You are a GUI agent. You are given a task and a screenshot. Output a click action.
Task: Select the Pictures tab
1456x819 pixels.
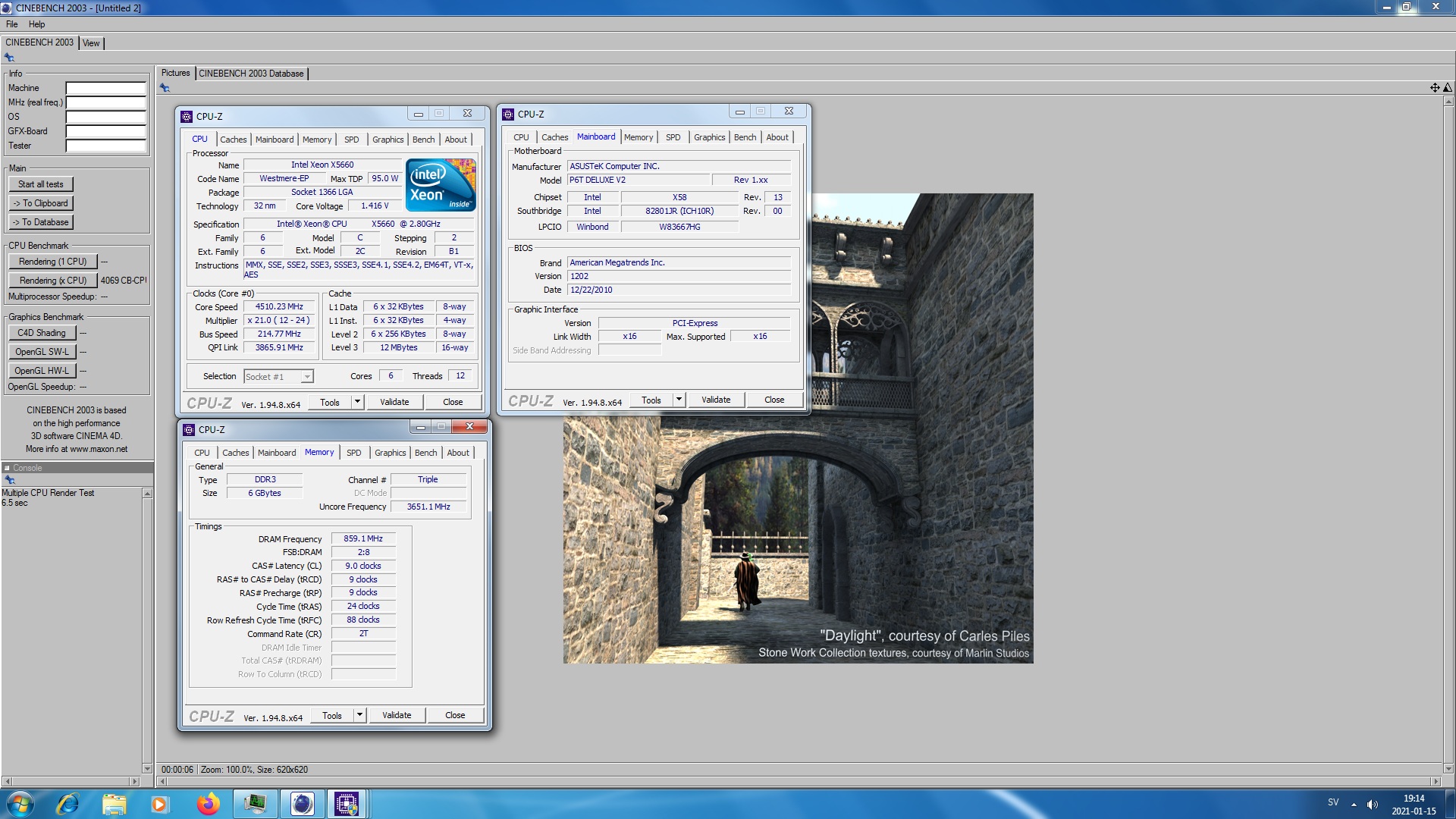pos(176,74)
